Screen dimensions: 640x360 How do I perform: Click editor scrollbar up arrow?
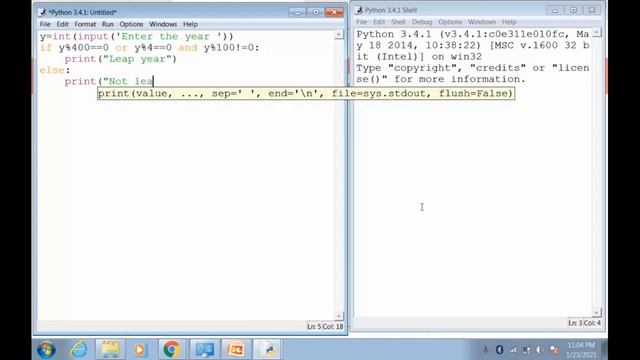point(339,35)
